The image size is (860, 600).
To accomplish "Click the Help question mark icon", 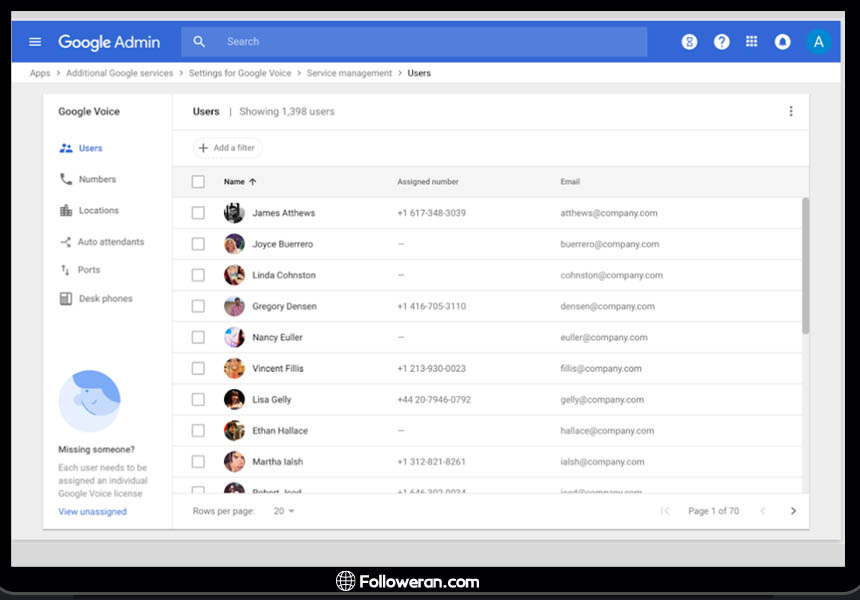I will [x=721, y=42].
